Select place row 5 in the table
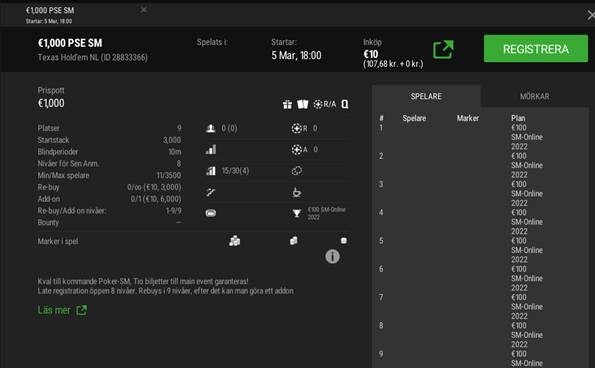 480,250
